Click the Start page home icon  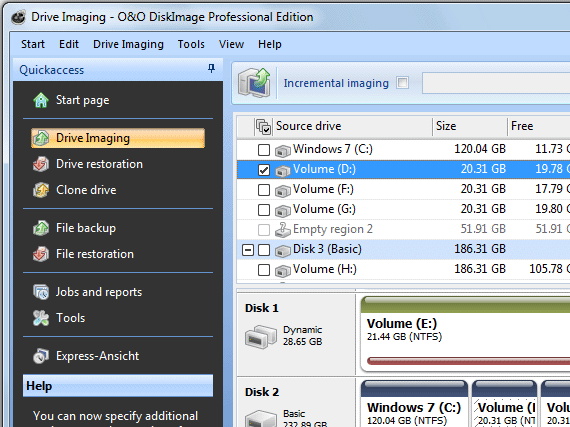[41, 100]
